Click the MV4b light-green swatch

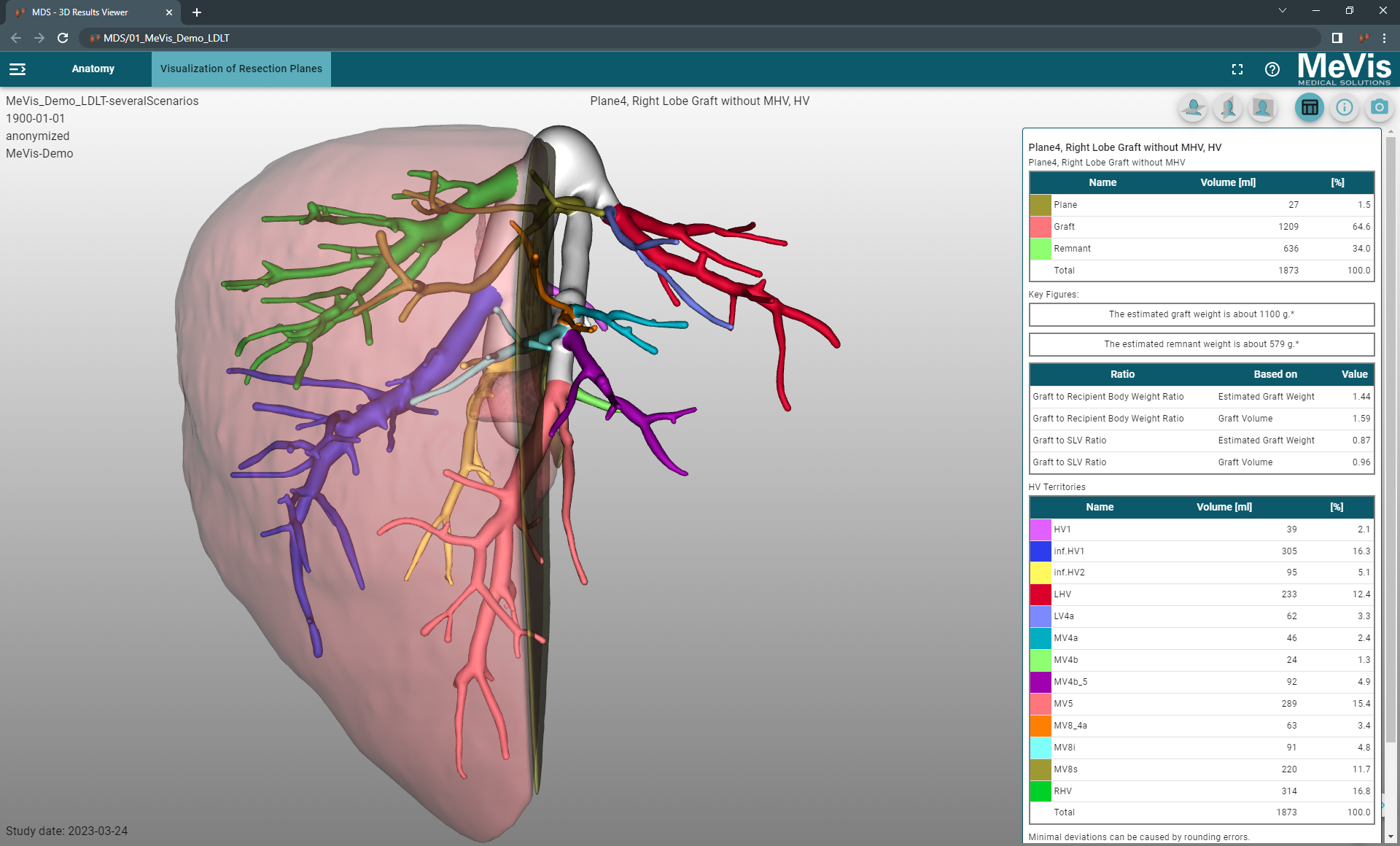click(x=1041, y=660)
